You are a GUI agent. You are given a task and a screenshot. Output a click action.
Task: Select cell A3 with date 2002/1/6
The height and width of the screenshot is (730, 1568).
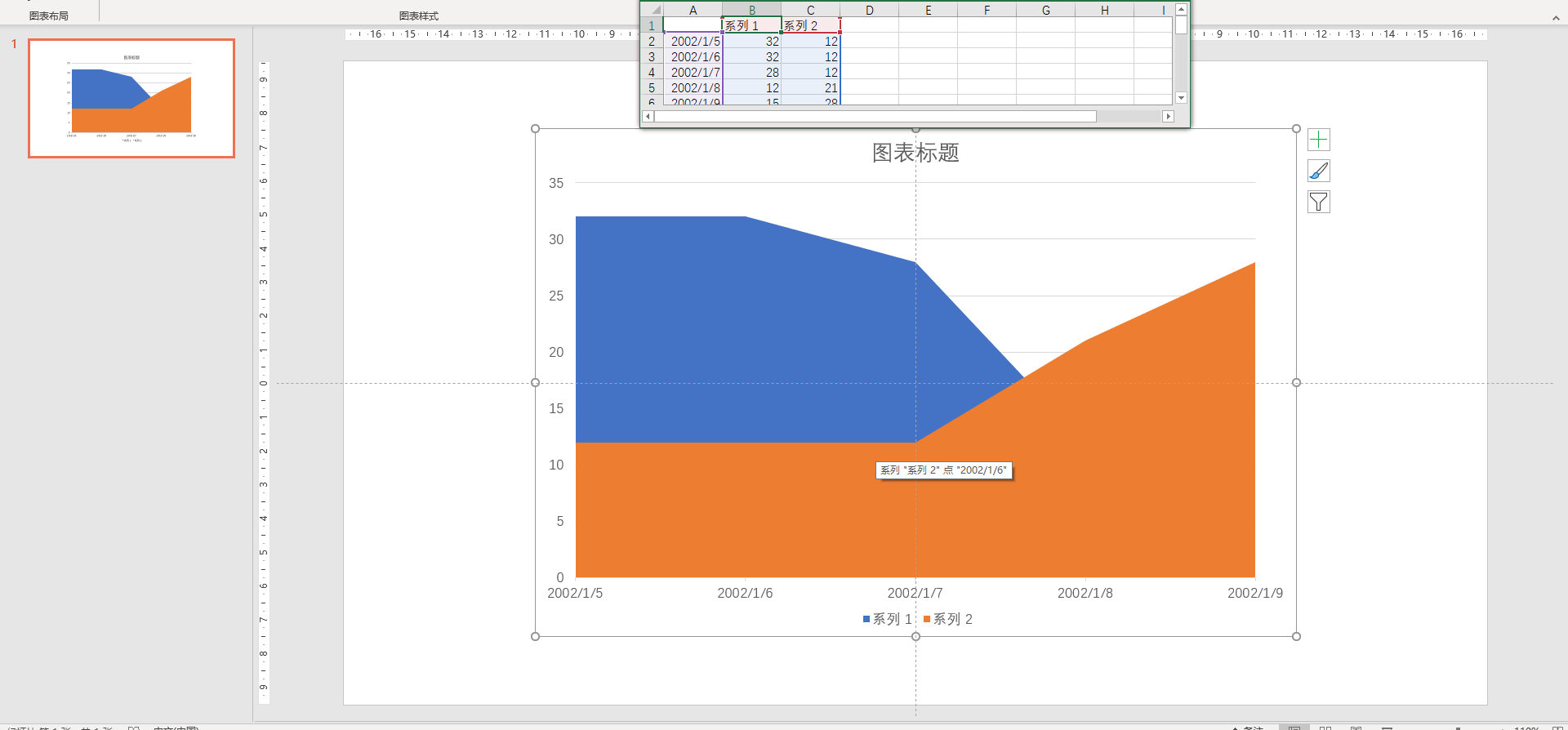pos(693,56)
